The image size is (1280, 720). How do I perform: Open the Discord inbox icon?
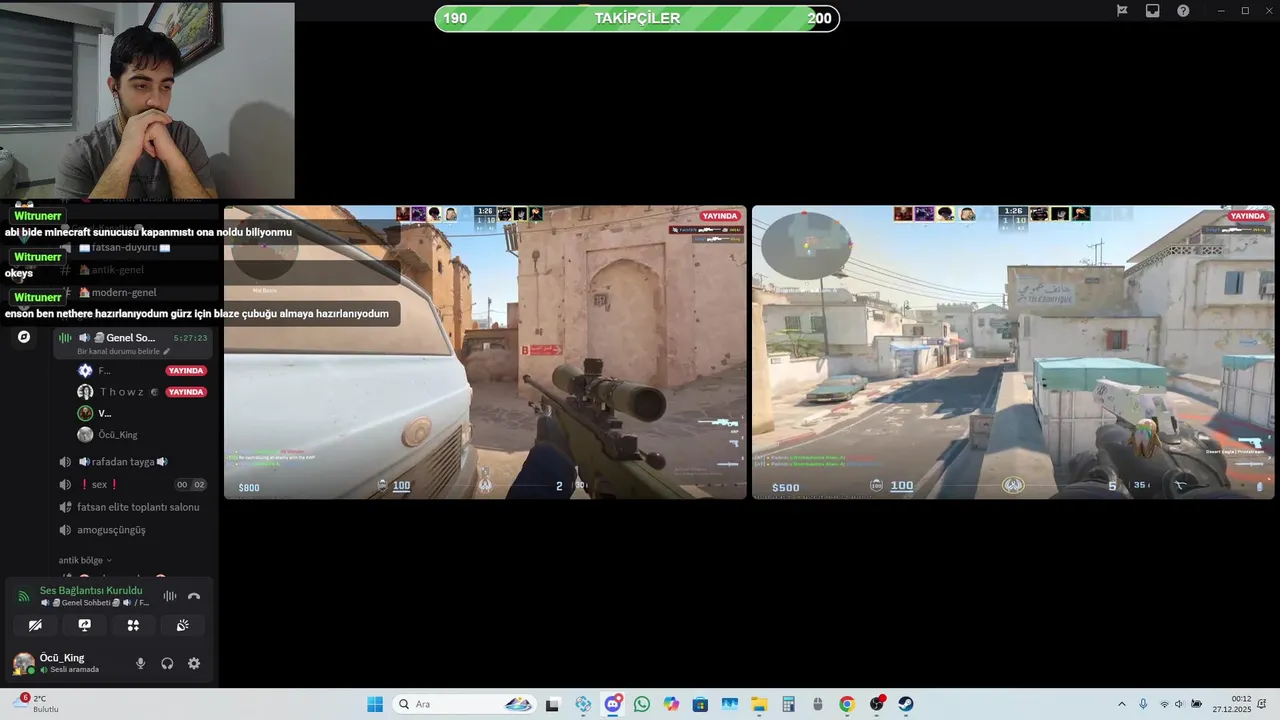pos(1153,11)
